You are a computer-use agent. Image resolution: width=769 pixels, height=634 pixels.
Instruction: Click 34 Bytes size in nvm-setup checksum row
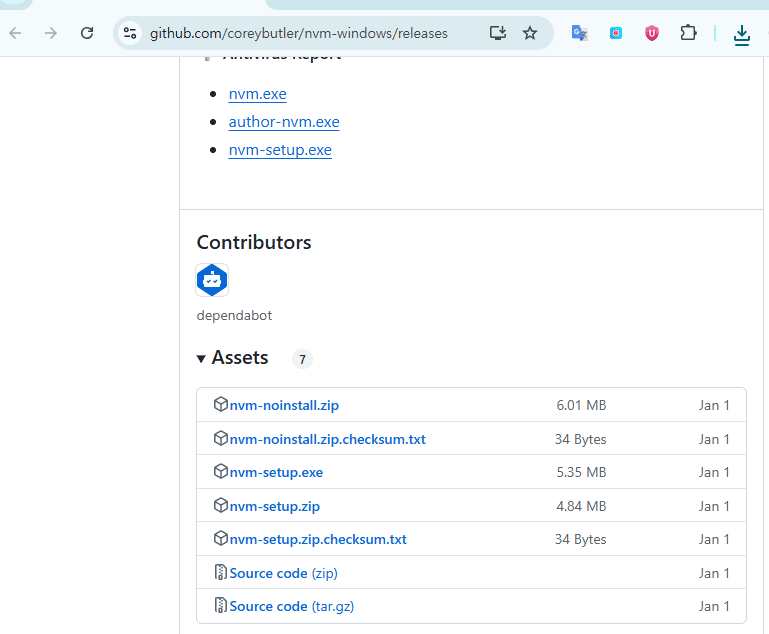581,539
